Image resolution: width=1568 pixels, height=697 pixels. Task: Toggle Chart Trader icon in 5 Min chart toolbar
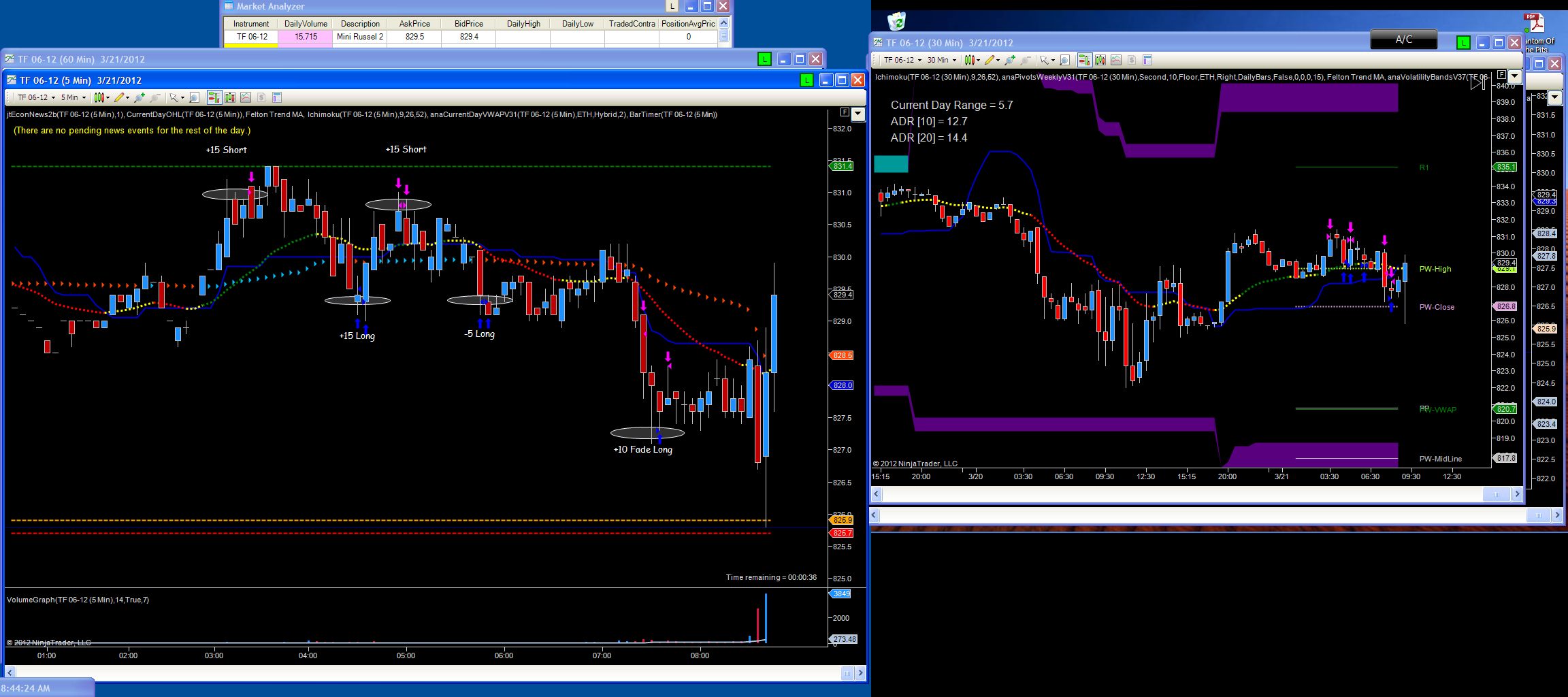(214, 97)
